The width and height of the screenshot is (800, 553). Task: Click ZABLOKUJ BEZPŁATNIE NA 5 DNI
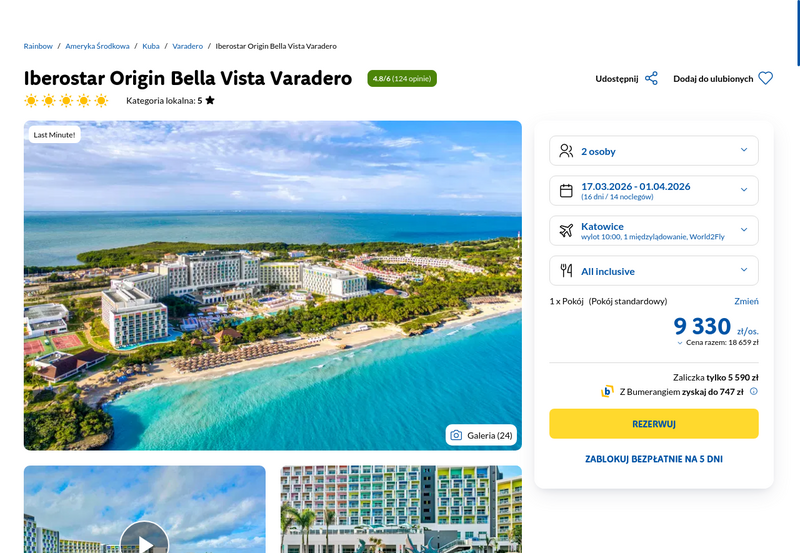[654, 459]
